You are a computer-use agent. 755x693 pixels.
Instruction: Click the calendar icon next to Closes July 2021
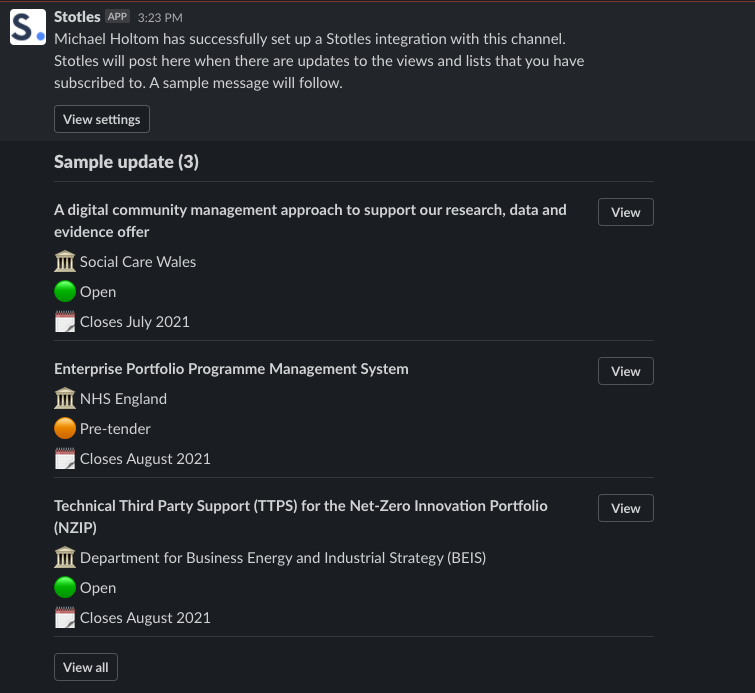point(65,322)
